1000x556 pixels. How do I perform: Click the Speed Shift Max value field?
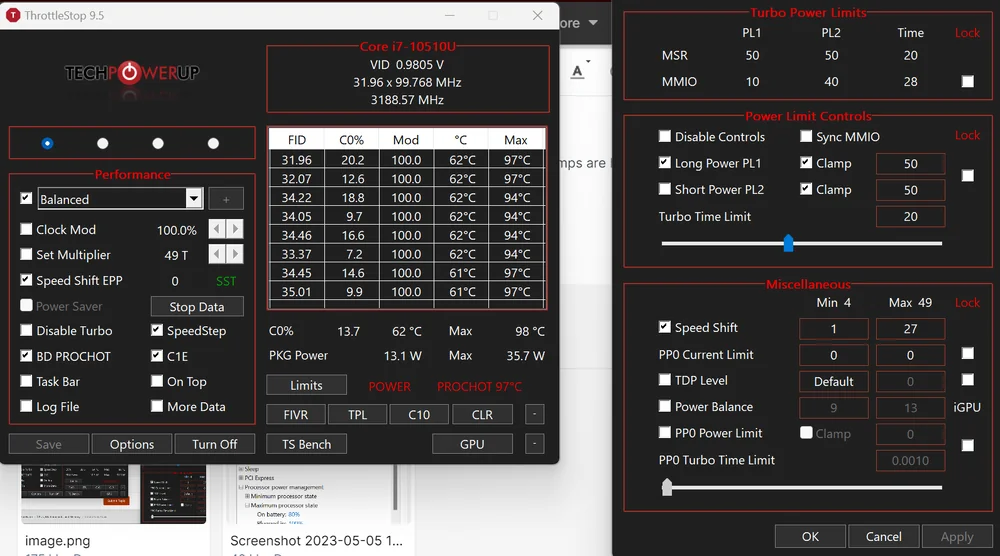911,329
